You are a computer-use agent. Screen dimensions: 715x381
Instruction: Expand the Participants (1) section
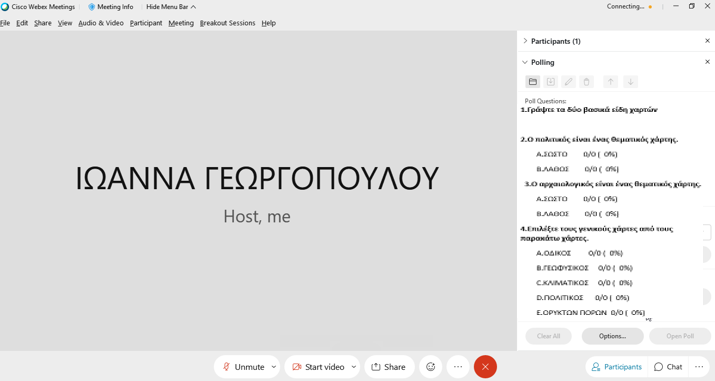click(525, 41)
